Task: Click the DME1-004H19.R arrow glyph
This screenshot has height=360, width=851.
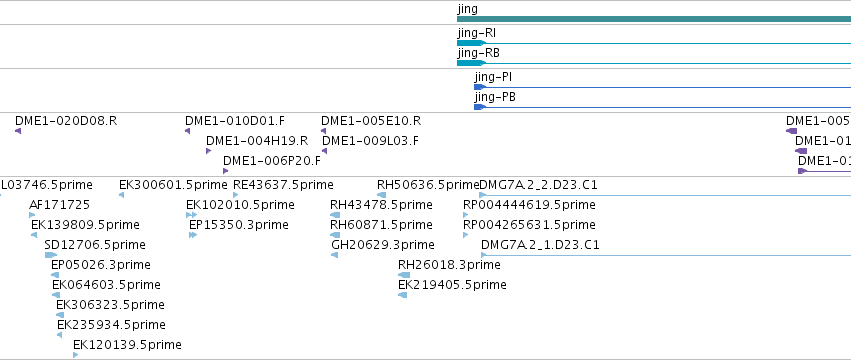Action: 208,151
